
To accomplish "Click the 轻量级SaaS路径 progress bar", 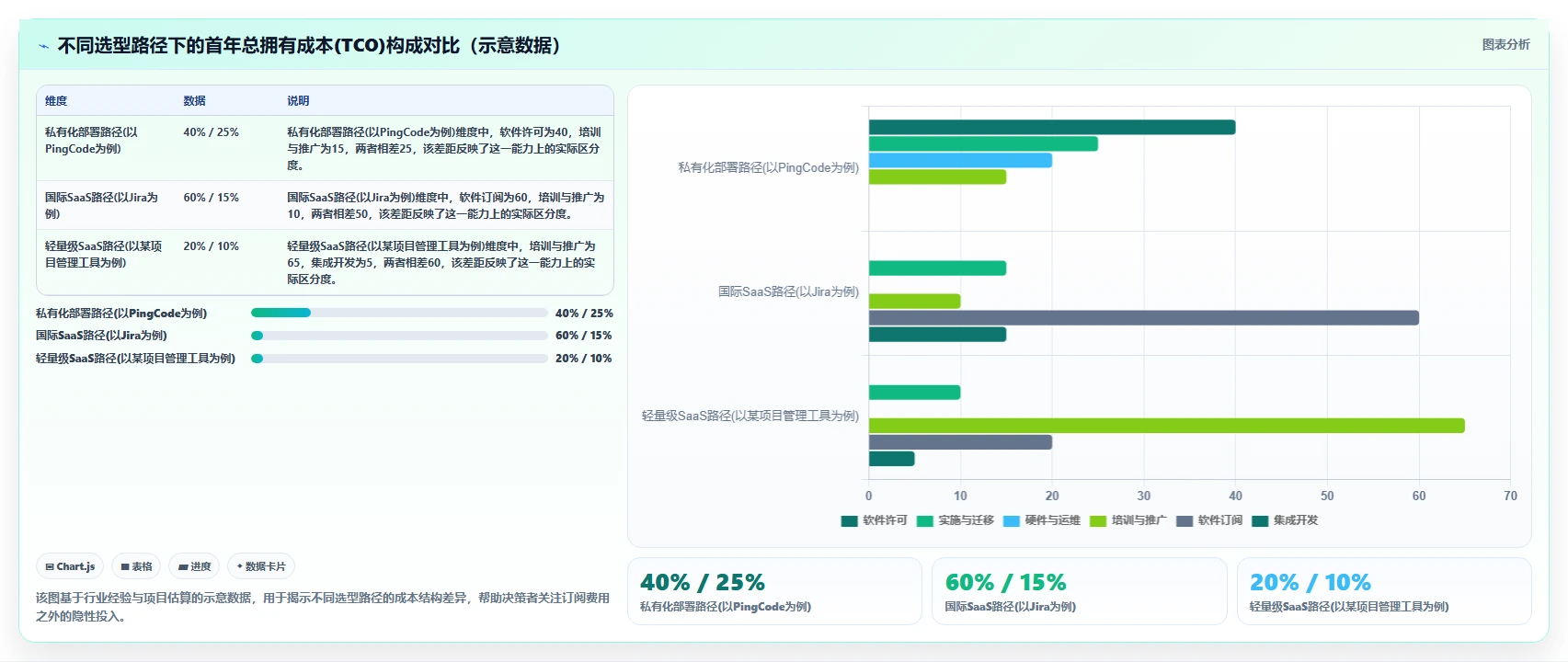I will coord(399,359).
